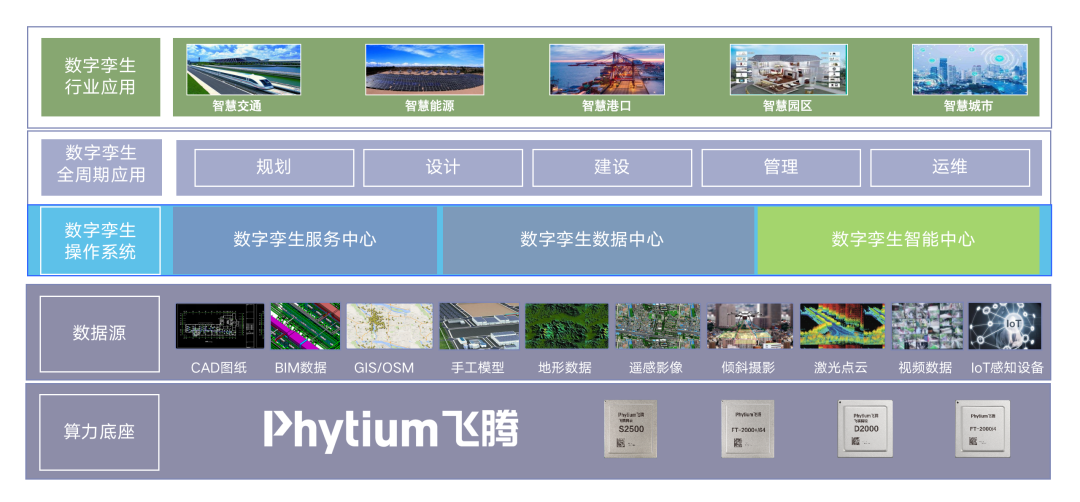Open the green 数字孪生智能中心 block
The height and width of the screenshot is (502, 1080).
[x=898, y=240]
